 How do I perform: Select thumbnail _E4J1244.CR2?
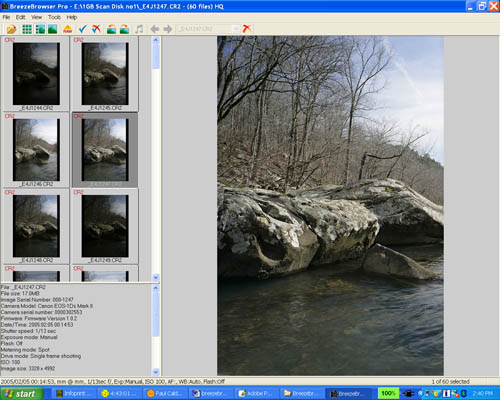(x=36, y=74)
